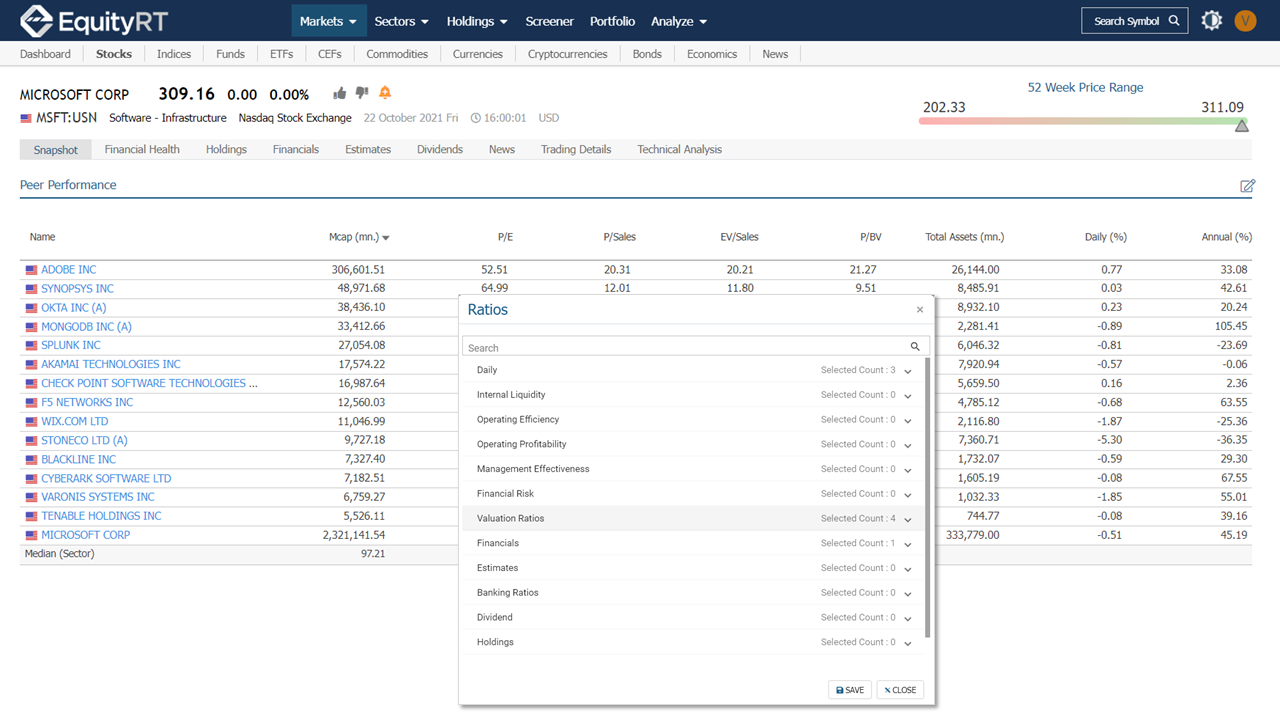
Task: Expand the Operating Efficiency group
Action: (908, 420)
